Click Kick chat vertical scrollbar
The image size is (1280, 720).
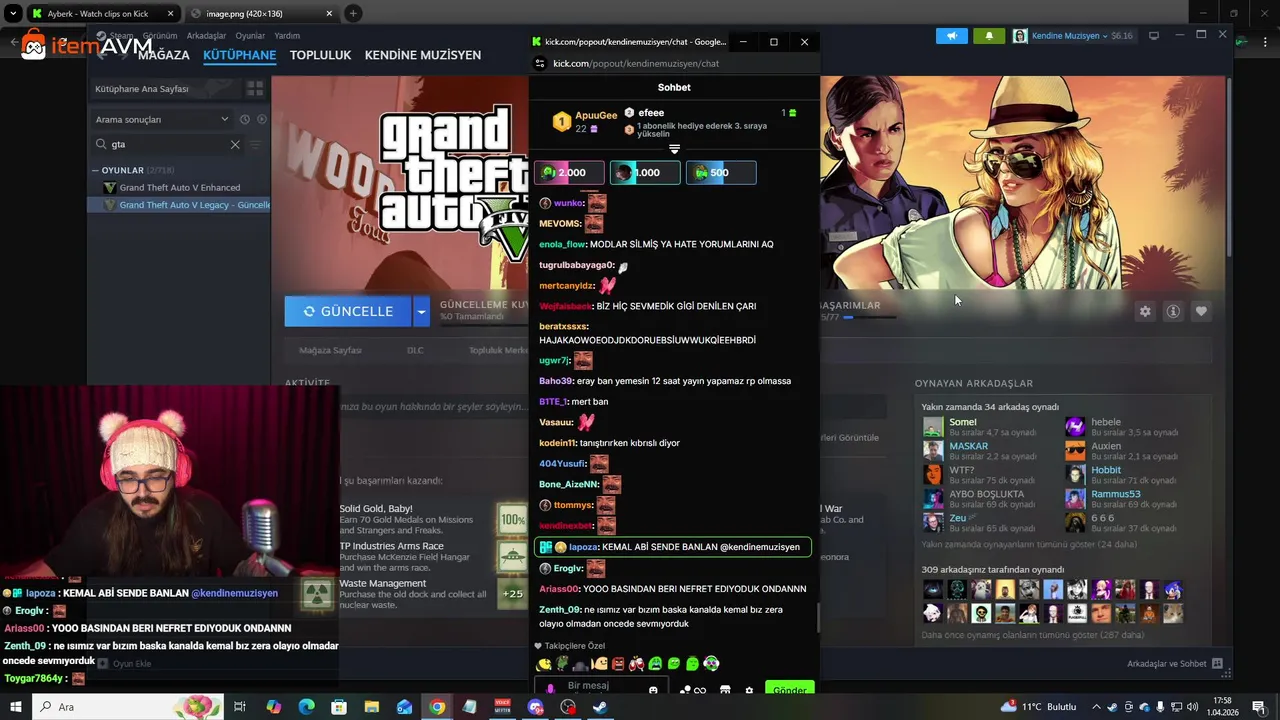817,618
